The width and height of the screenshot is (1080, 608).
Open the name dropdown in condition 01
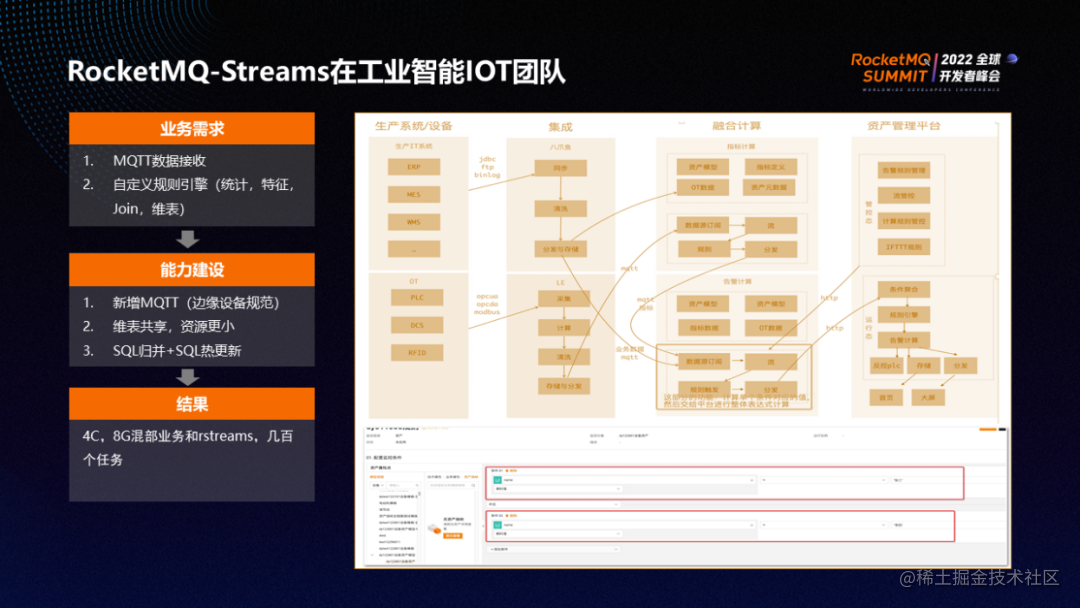627,480
